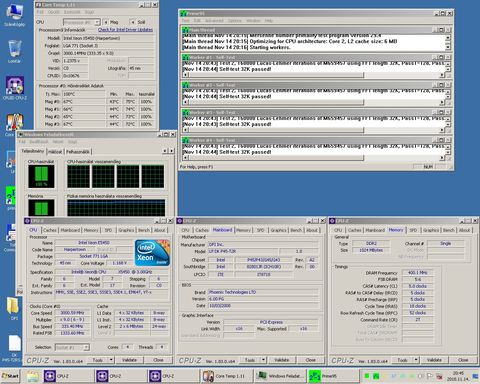
Task: Click Main thread vertical scrollbar down arrow
Action: pyautogui.click(x=448, y=47)
